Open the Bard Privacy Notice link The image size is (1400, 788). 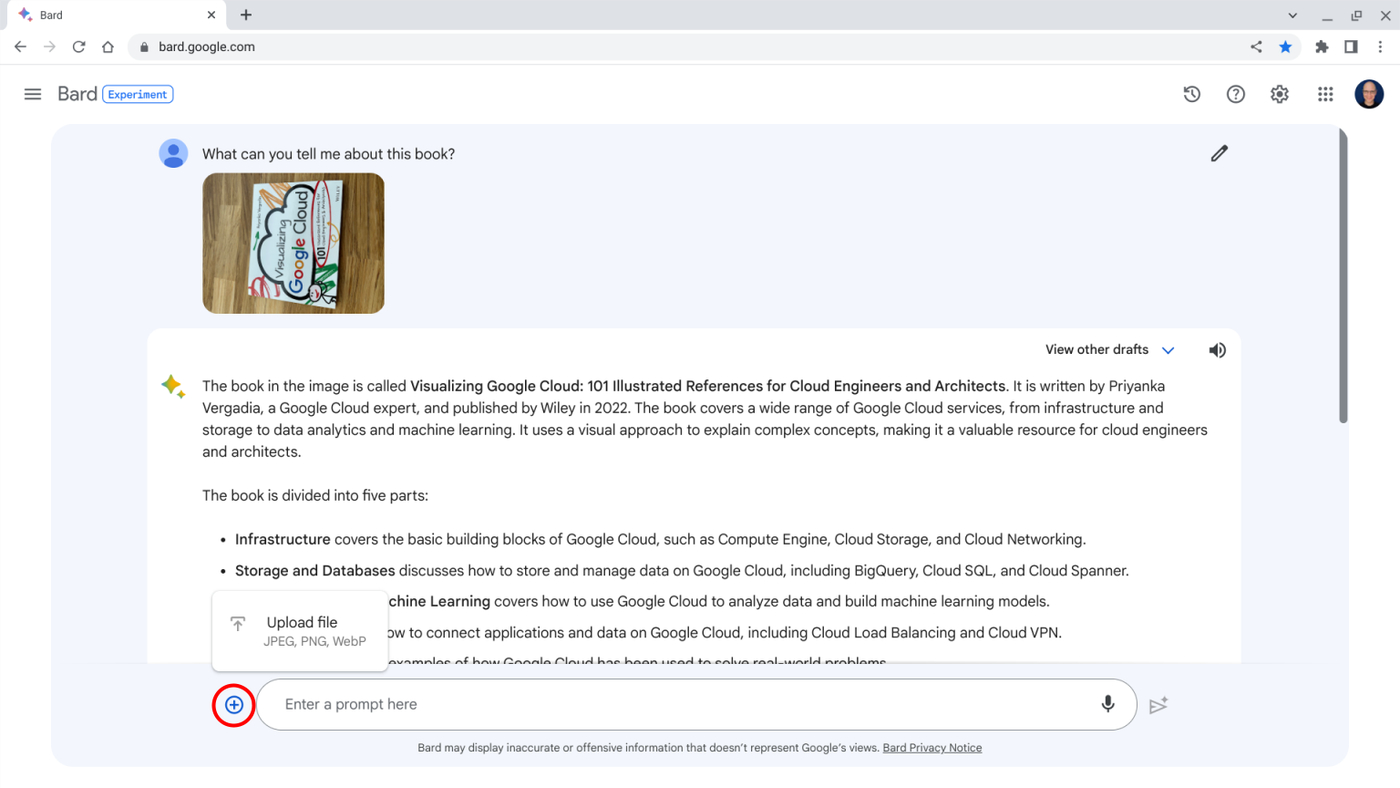[931, 747]
